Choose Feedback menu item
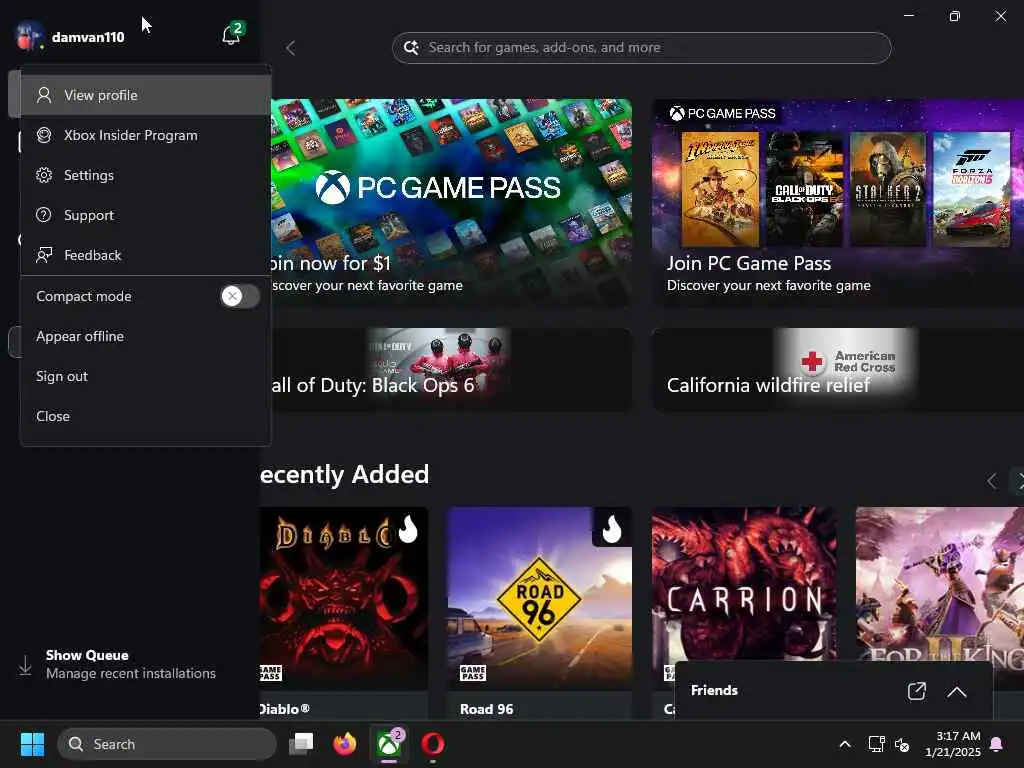Screen dimensions: 1024x768 146,255
